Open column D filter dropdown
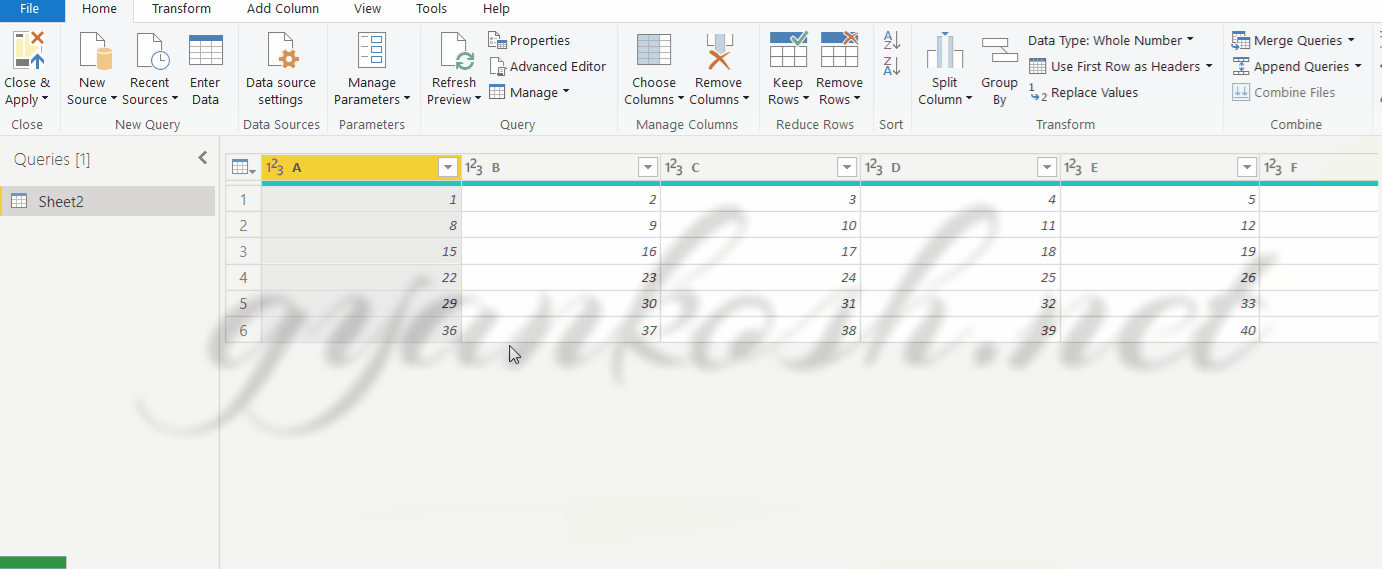 (x=1047, y=168)
